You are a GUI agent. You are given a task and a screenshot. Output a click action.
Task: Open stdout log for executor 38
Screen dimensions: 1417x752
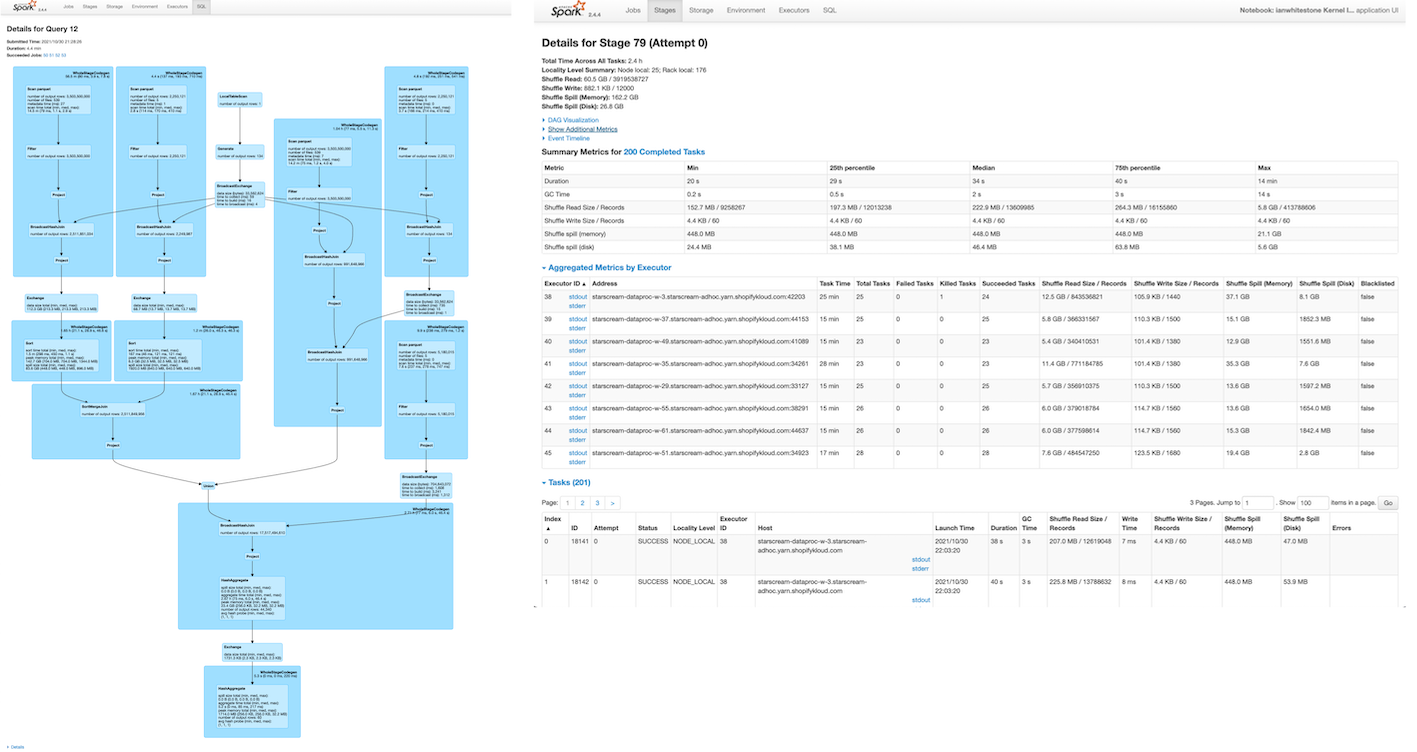click(x=578, y=296)
